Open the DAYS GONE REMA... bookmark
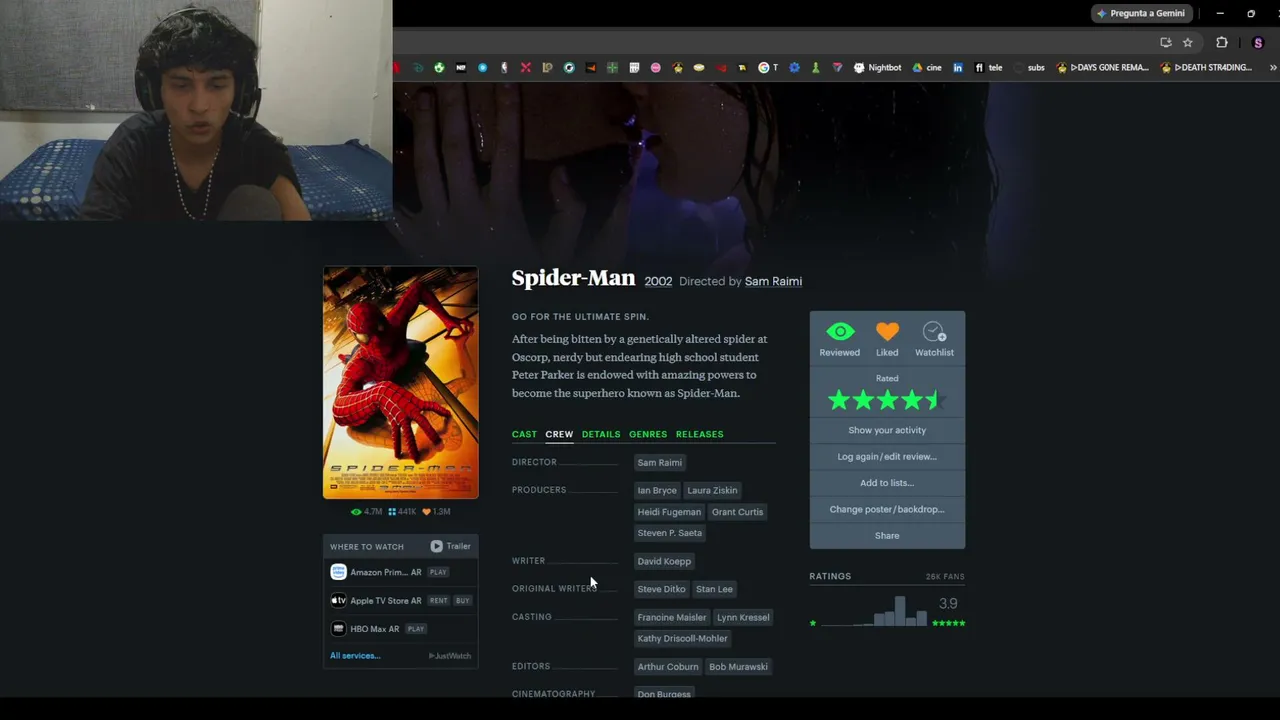 click(1102, 68)
